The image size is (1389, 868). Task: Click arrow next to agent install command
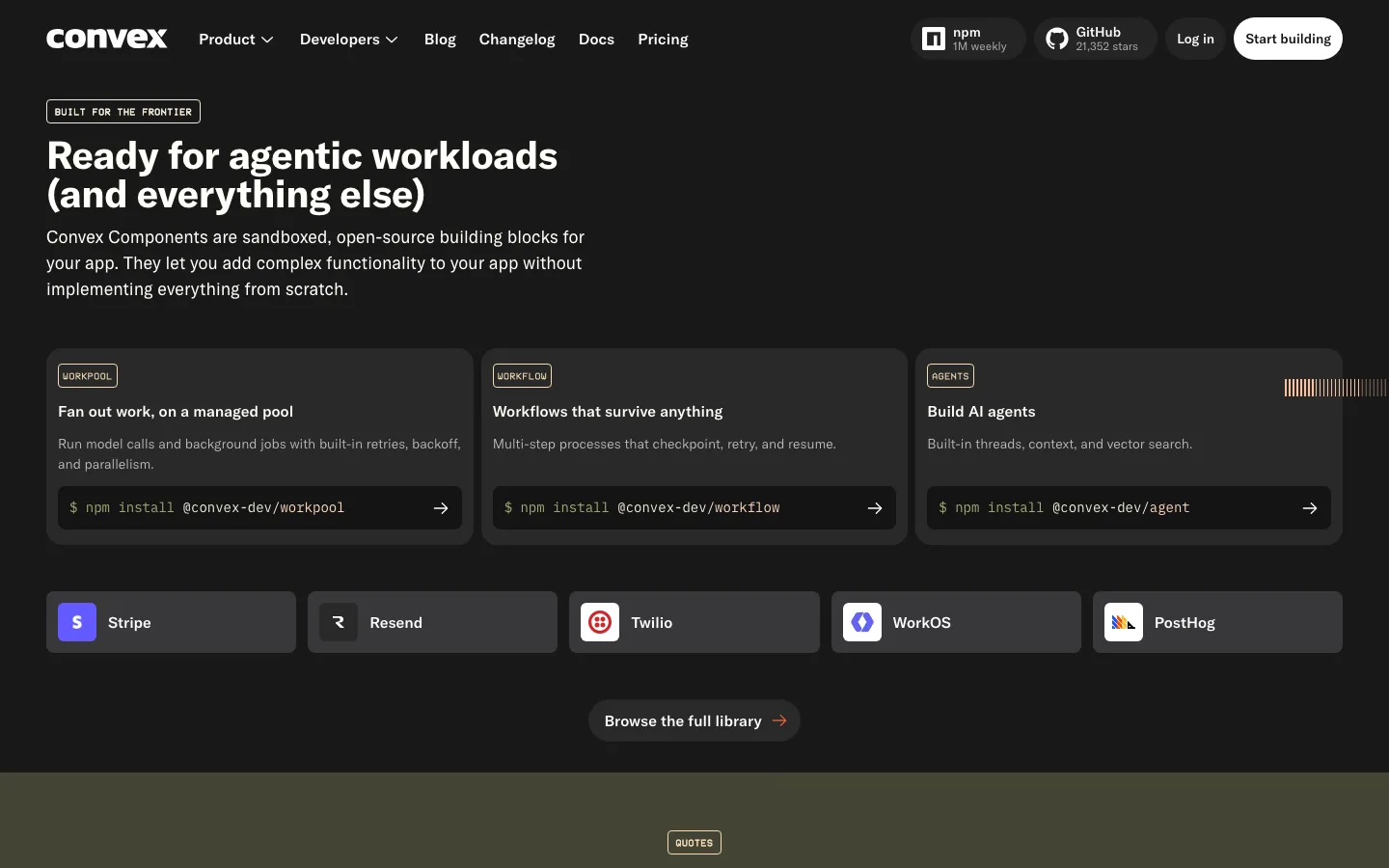pos(1310,508)
